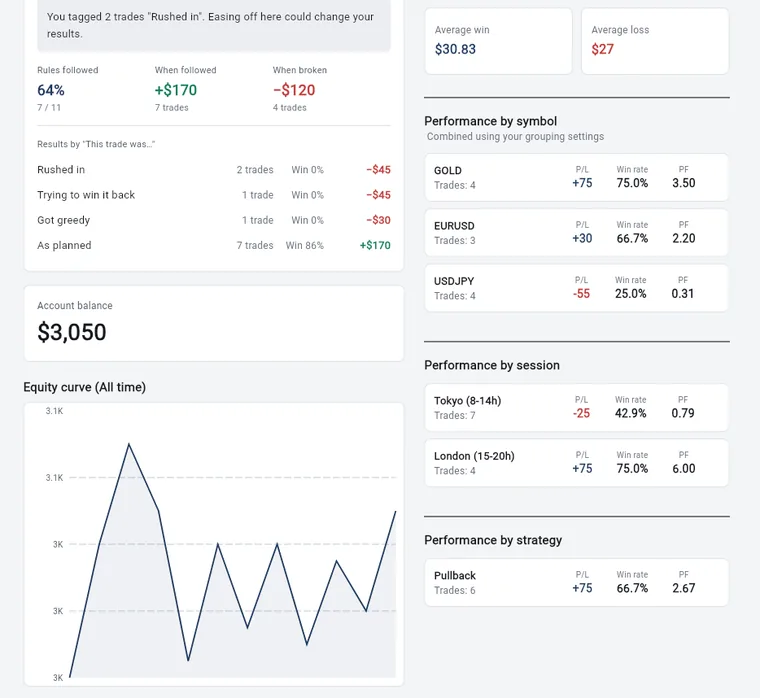Click the Tokyo session P/L -25
760x698 pixels.
click(x=581, y=413)
